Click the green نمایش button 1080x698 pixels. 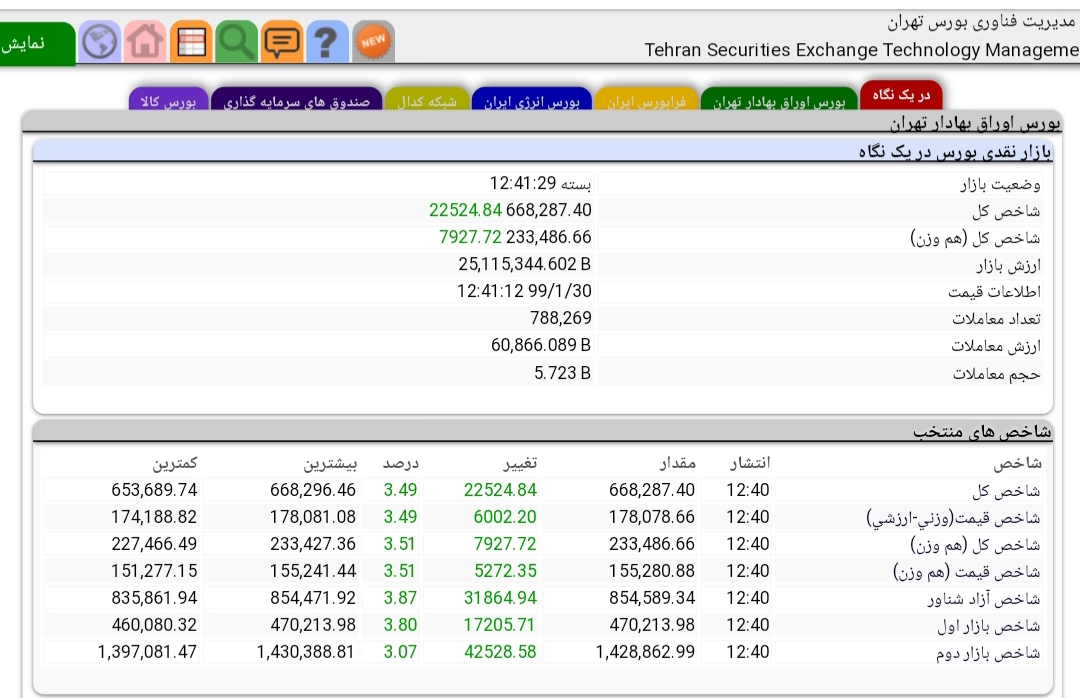coord(37,43)
